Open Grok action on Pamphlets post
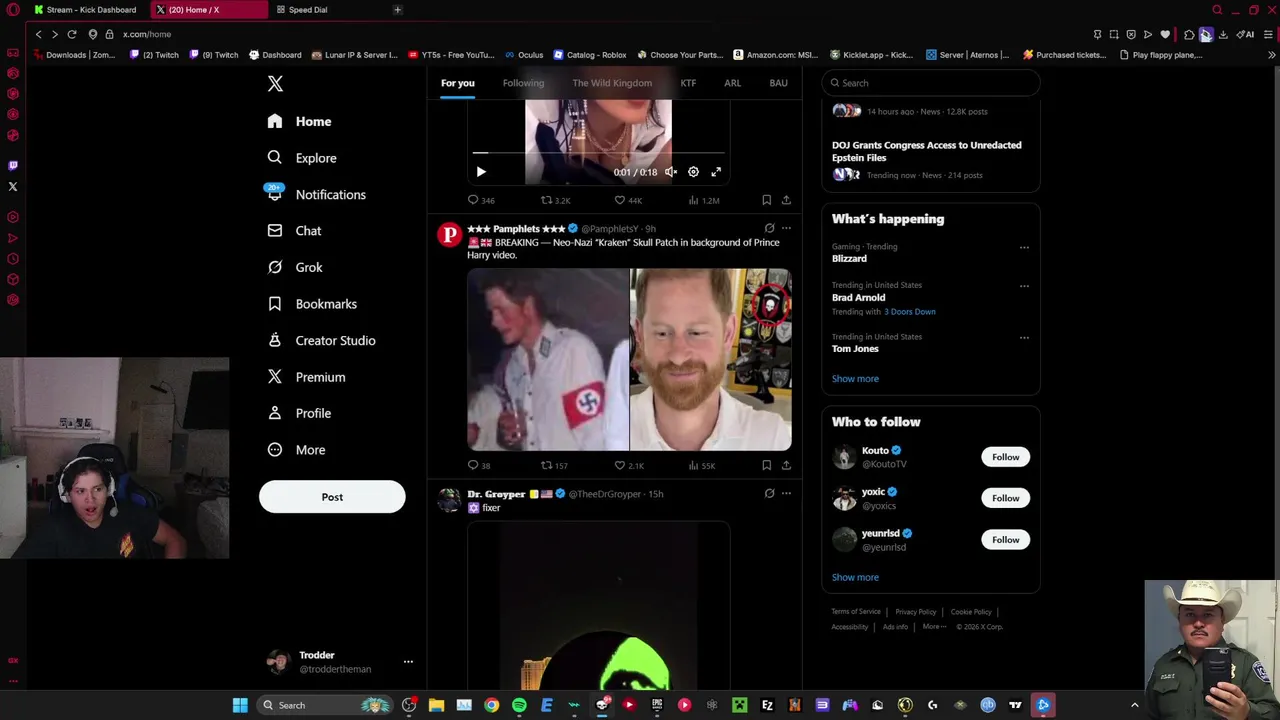Viewport: 1280px width, 720px height. point(769,228)
